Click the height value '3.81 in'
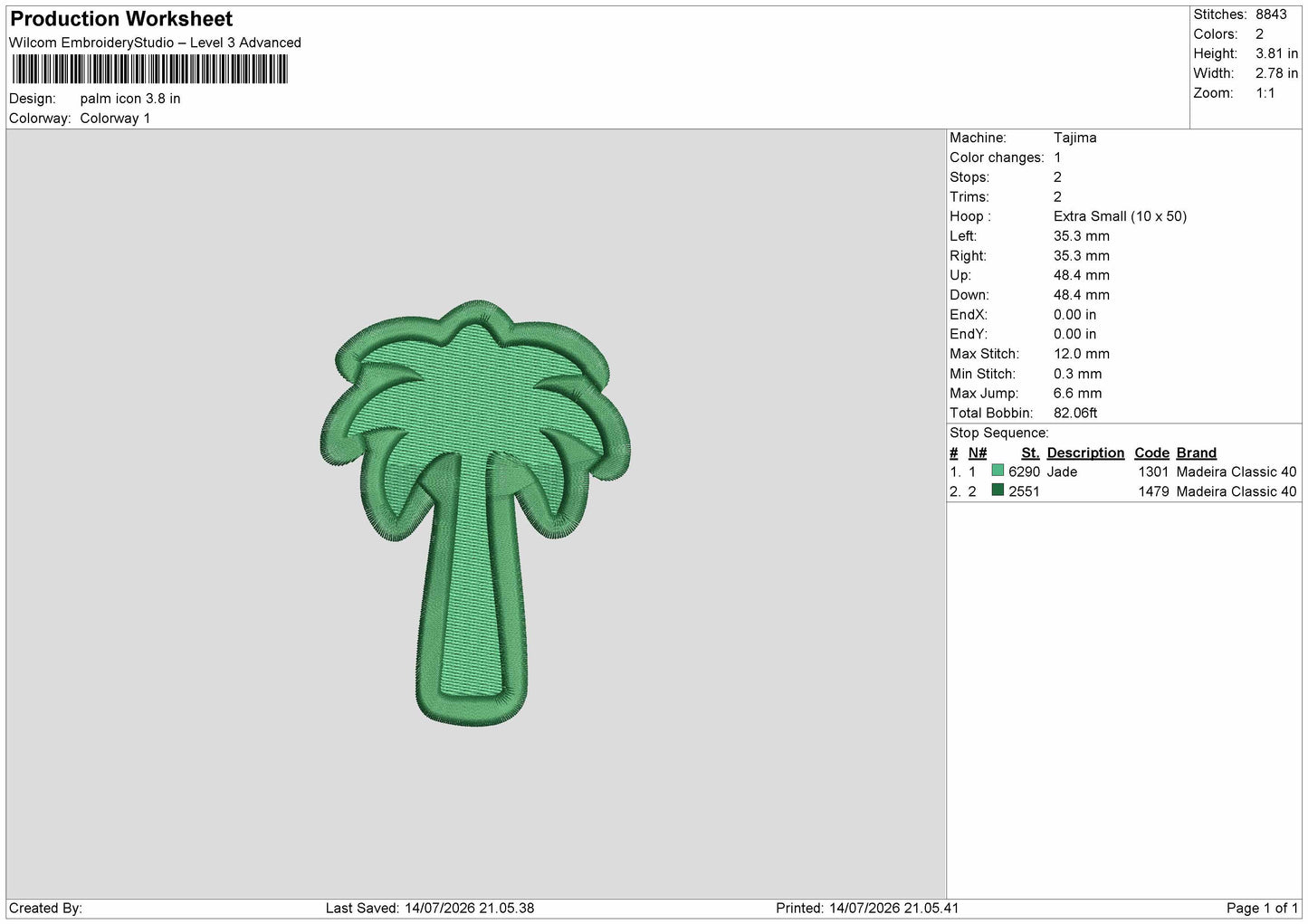The image size is (1308, 924). coord(1276,53)
